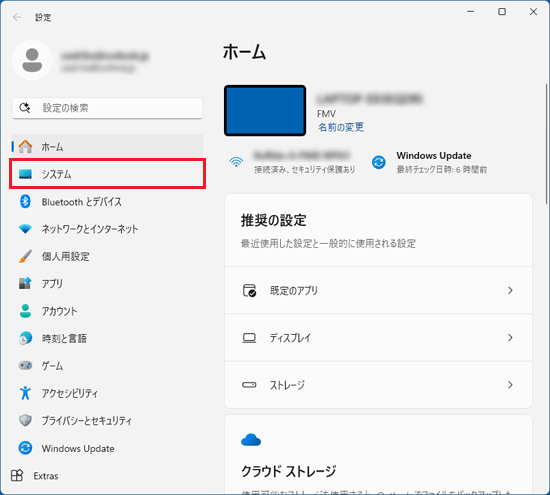Expand the 既定のアプリ row chevron
Screen dimensions: 550x495
click(510, 290)
